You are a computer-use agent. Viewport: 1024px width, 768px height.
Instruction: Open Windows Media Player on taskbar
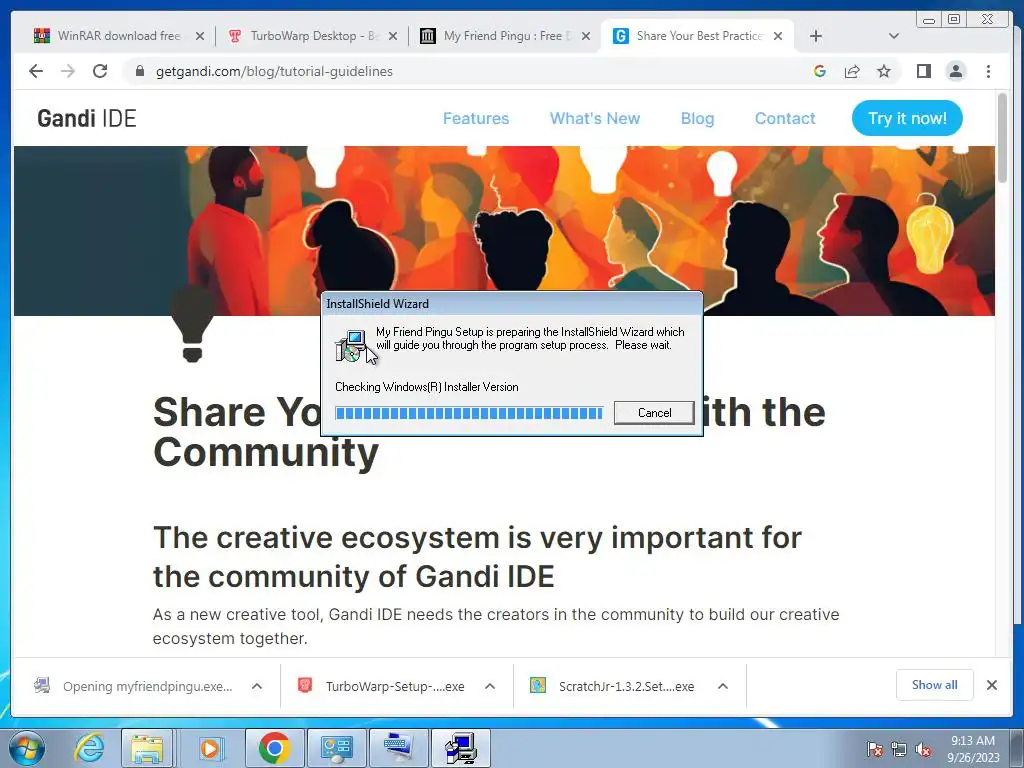click(209, 748)
